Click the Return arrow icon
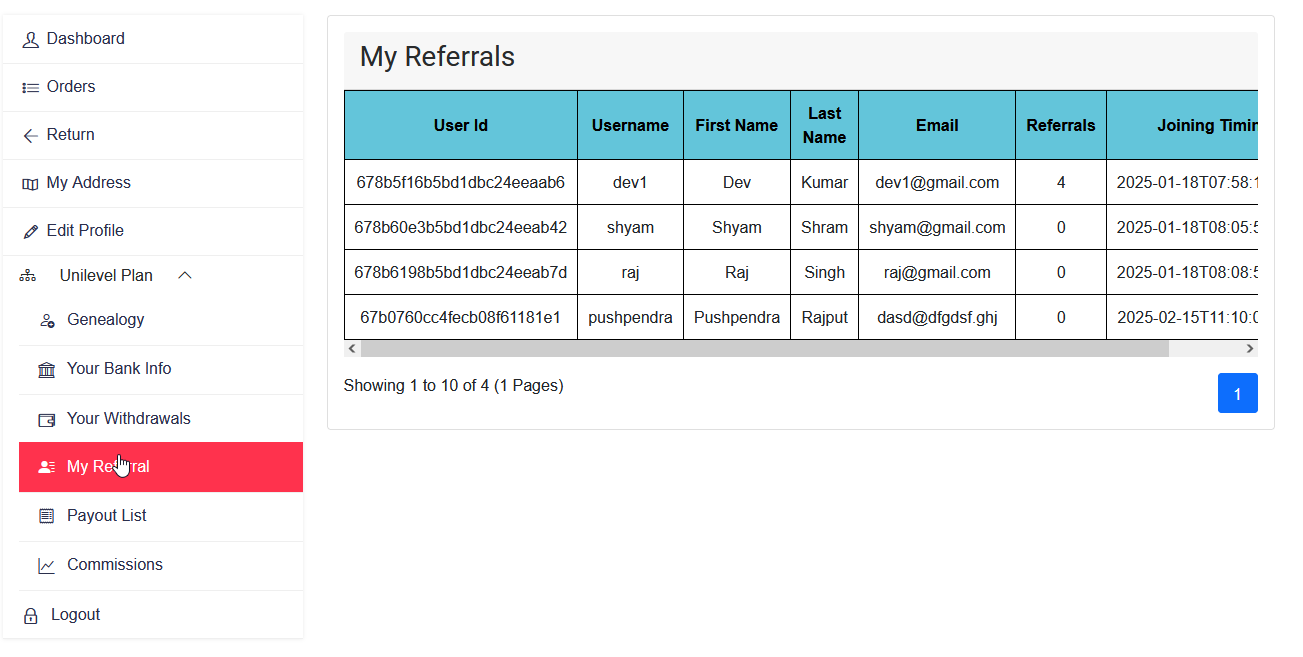1303x657 pixels. tap(30, 135)
